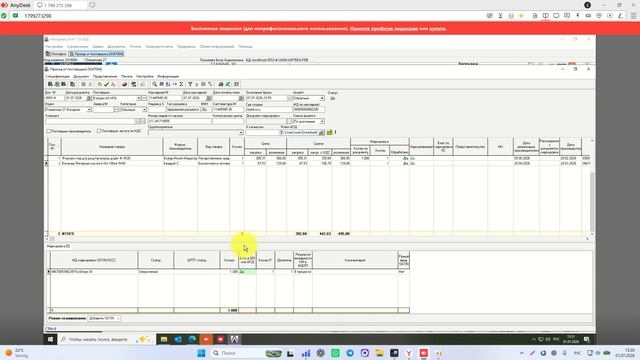Open Edge browser in remote taskbar

192,339
